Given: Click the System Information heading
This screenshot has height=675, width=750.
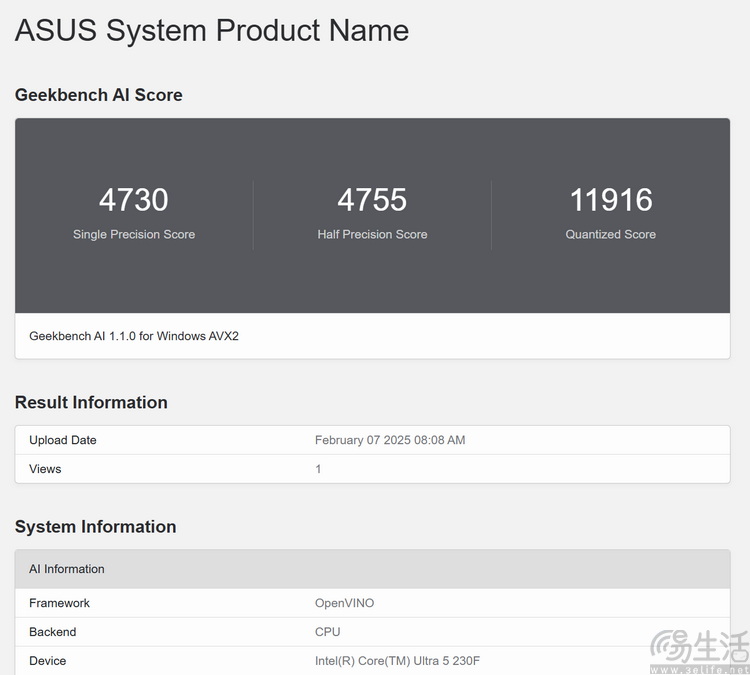Looking at the screenshot, I should click(x=96, y=527).
